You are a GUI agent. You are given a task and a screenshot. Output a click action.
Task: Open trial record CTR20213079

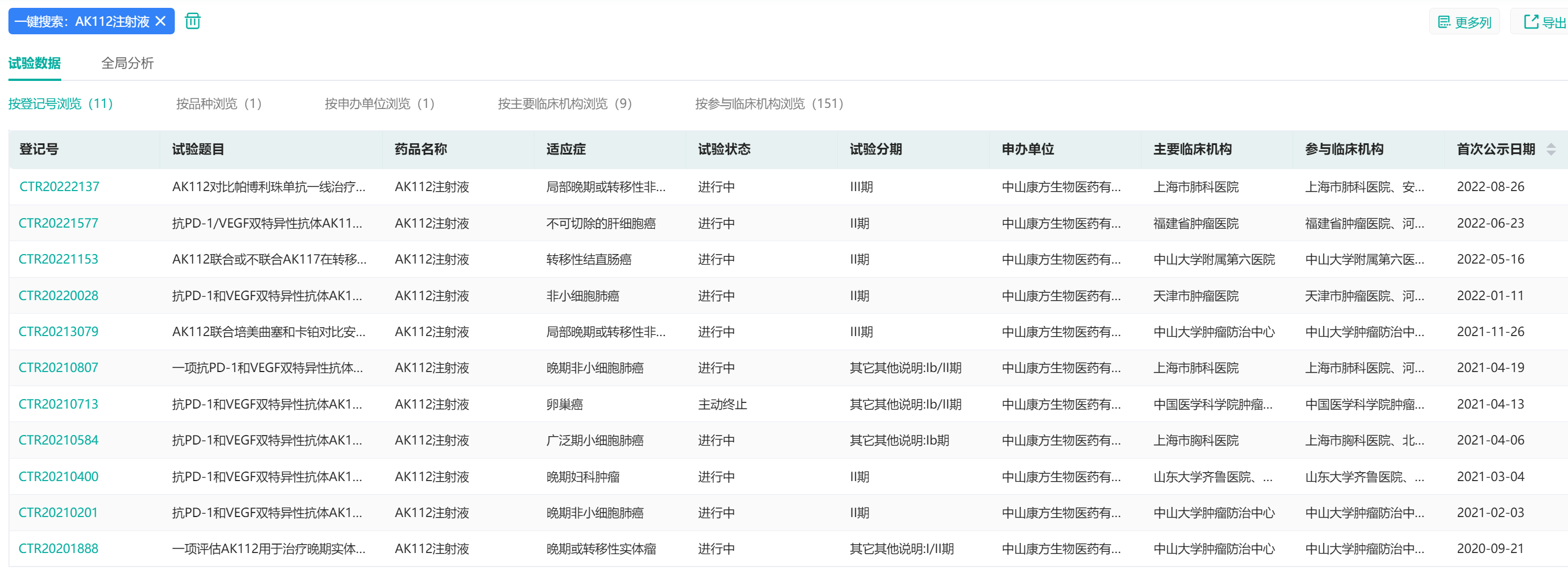tap(58, 332)
